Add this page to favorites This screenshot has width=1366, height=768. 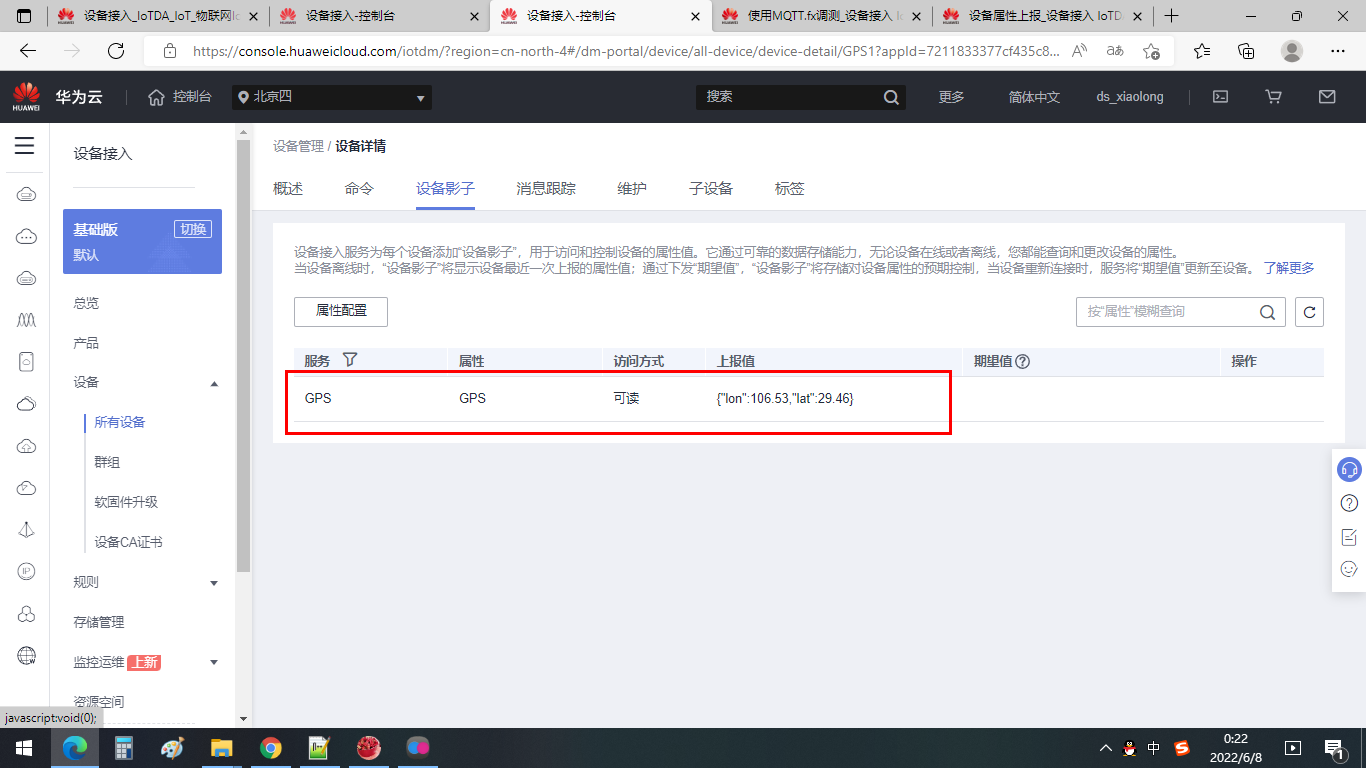pos(1151,51)
